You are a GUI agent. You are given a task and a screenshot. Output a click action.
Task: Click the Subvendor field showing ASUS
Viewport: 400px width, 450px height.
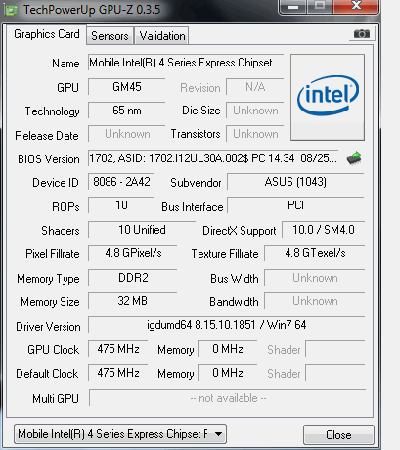pos(296,182)
